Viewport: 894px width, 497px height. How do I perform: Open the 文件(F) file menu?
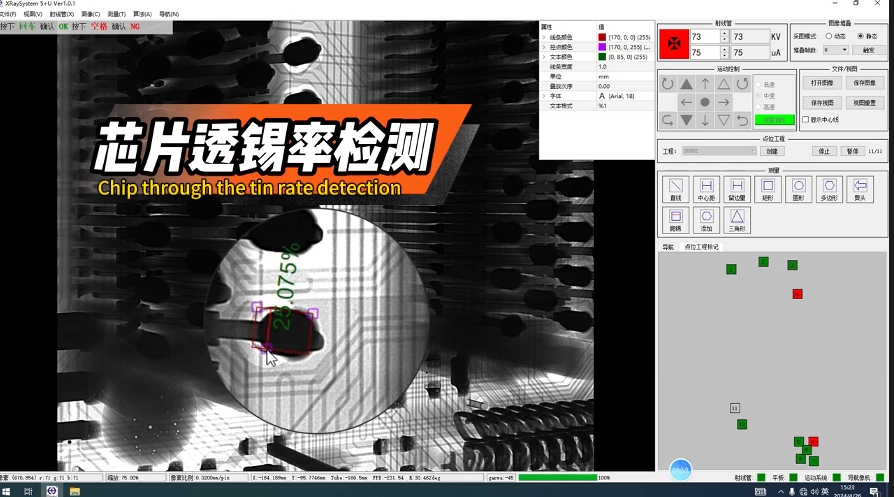tap(9, 14)
